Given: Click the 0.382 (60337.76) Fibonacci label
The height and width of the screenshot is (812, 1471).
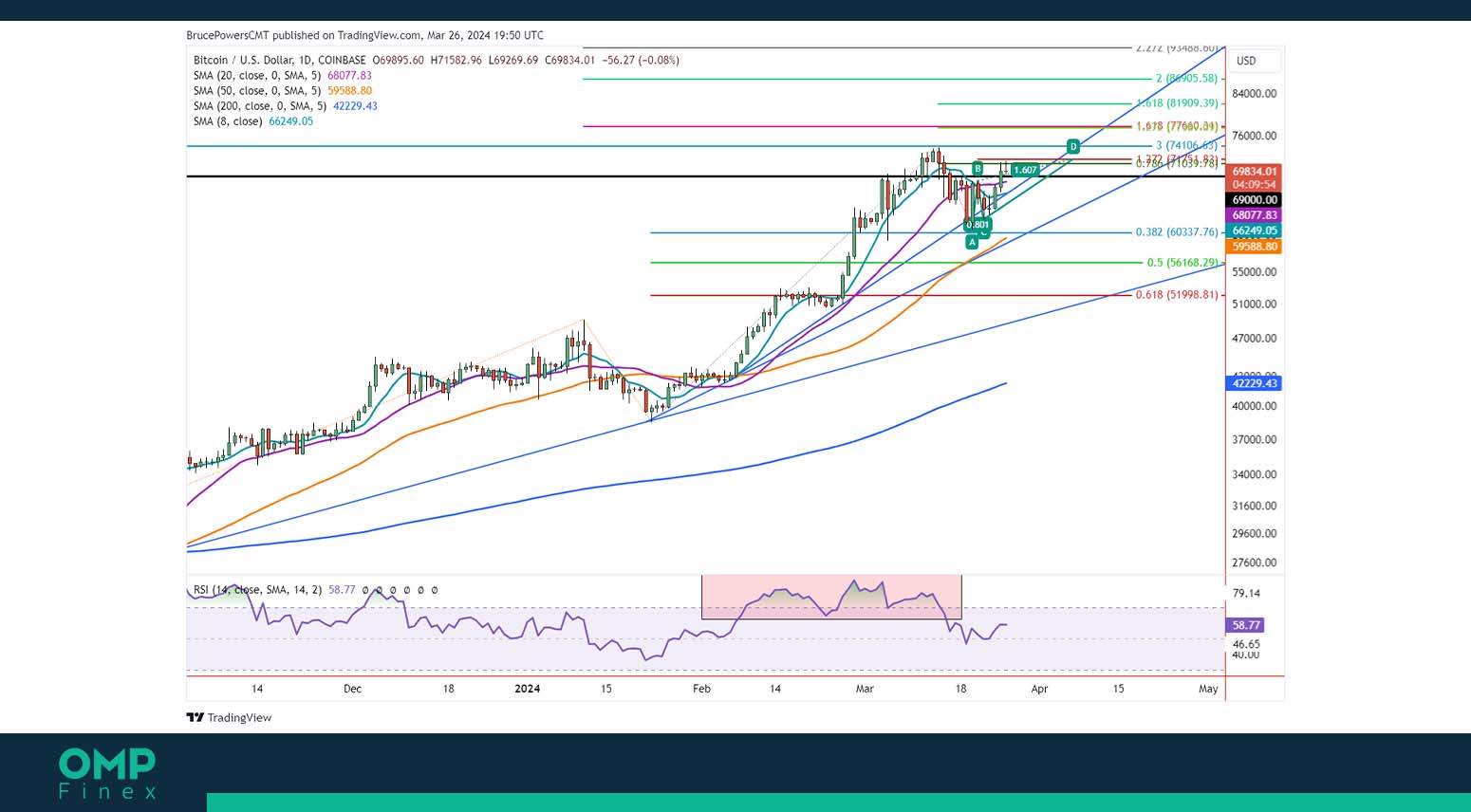Looking at the screenshot, I should coord(1177,232).
